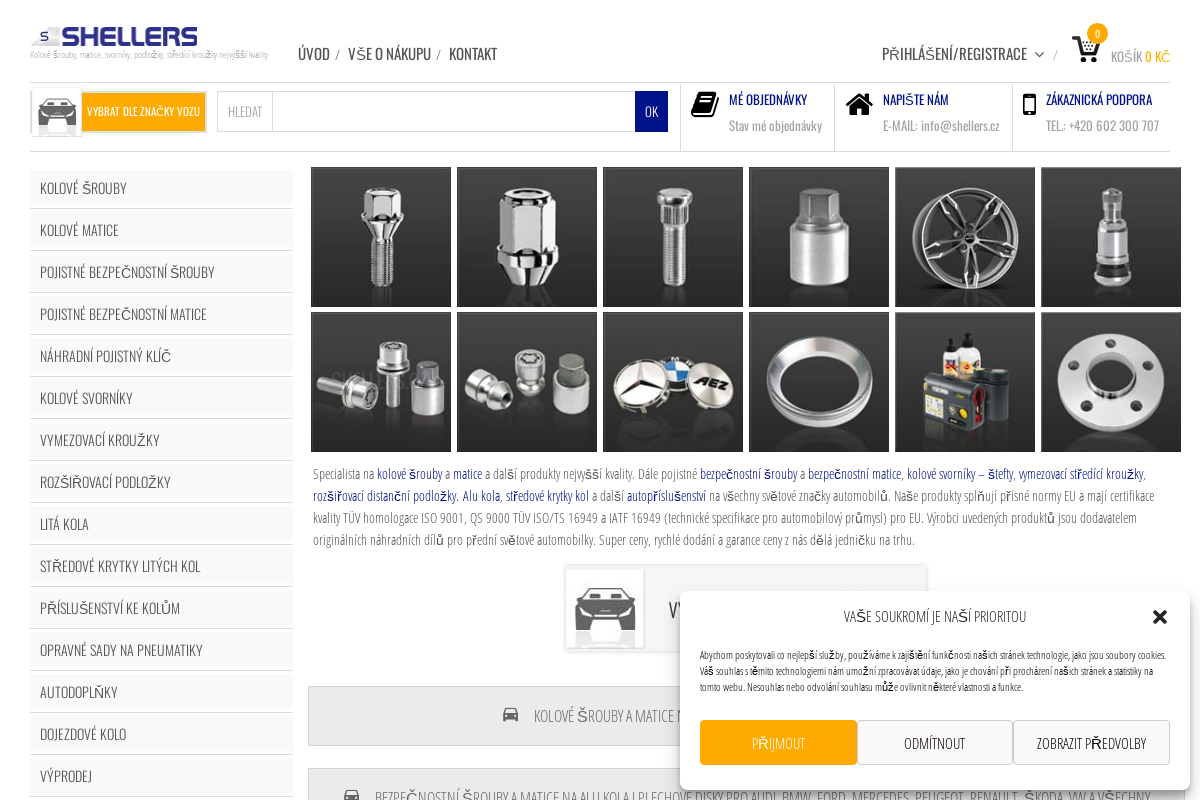Click the house icon beside Napište nám

click(859, 104)
